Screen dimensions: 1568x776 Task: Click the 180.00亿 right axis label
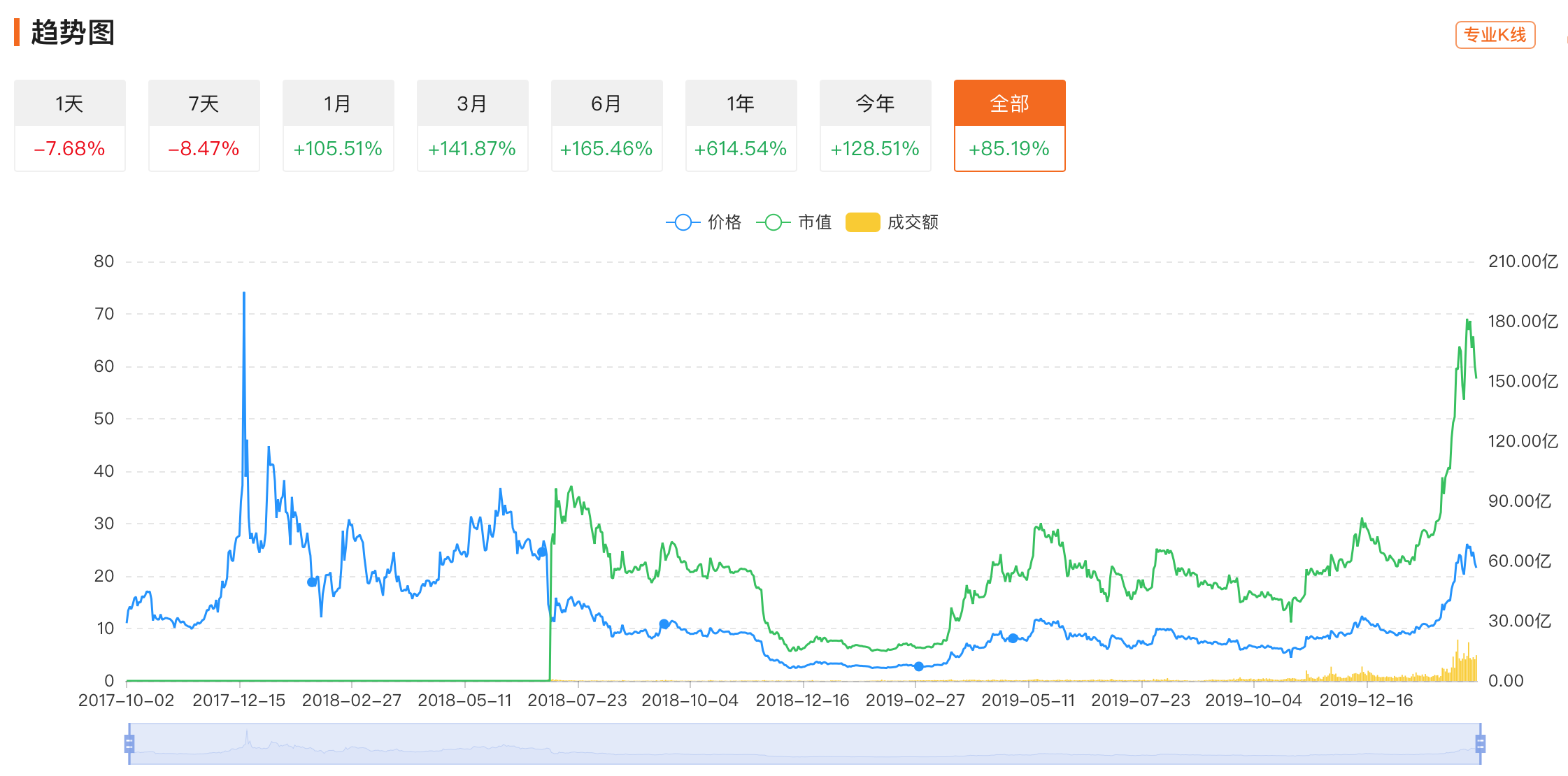pyautogui.click(x=1523, y=322)
